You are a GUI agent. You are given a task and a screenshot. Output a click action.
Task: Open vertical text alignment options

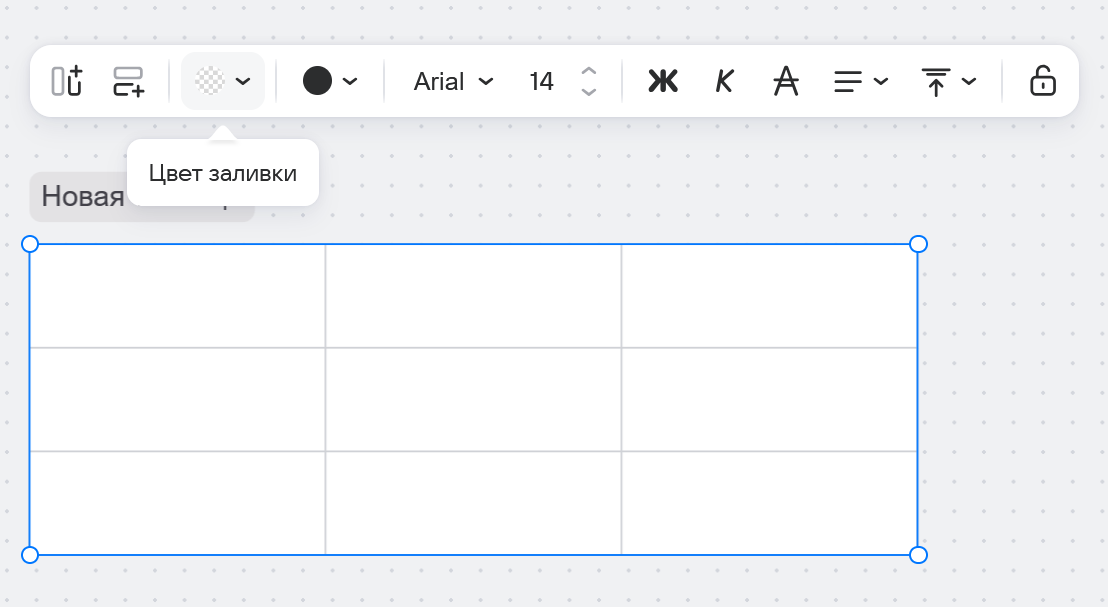tap(948, 81)
